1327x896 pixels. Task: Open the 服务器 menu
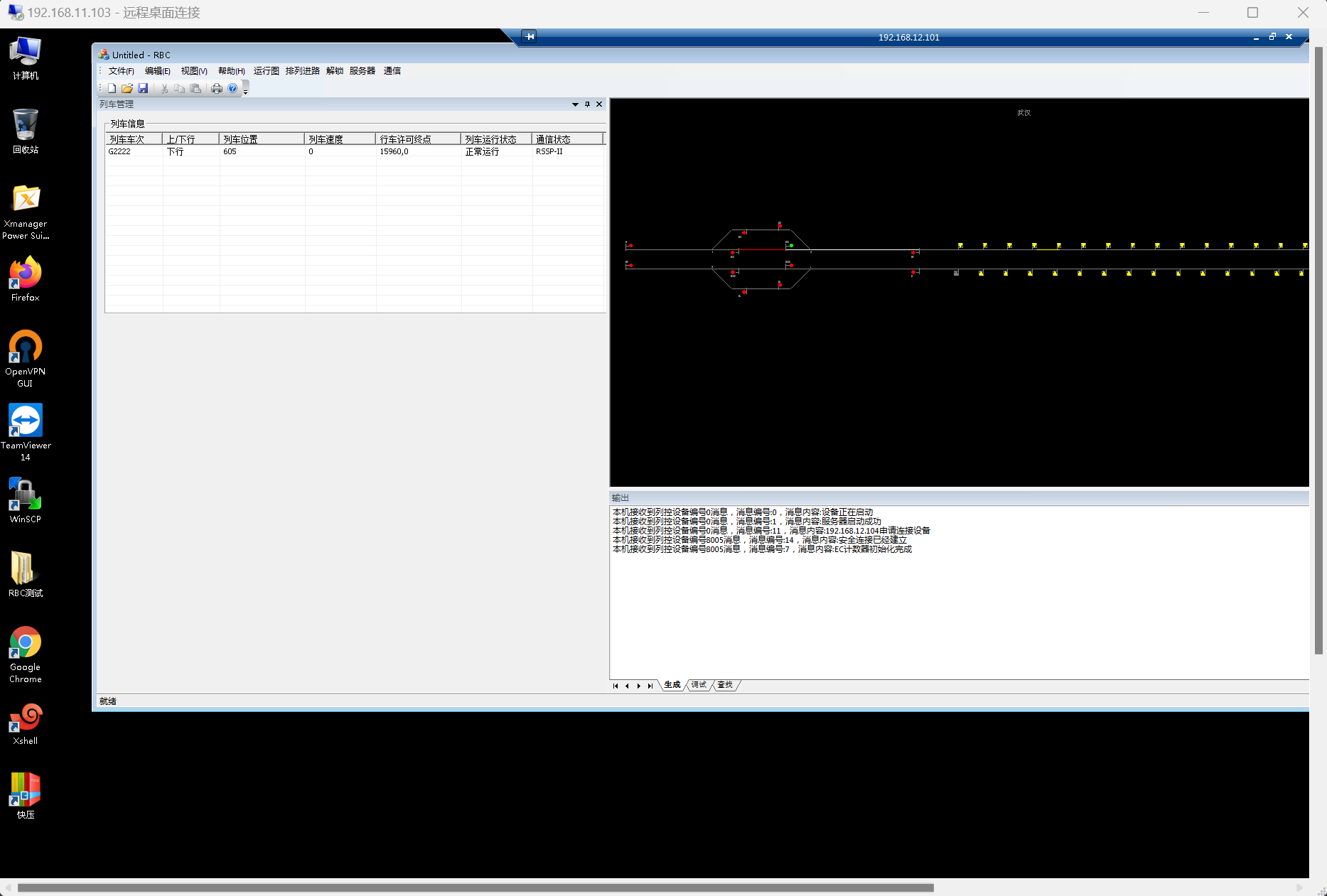pyautogui.click(x=362, y=71)
